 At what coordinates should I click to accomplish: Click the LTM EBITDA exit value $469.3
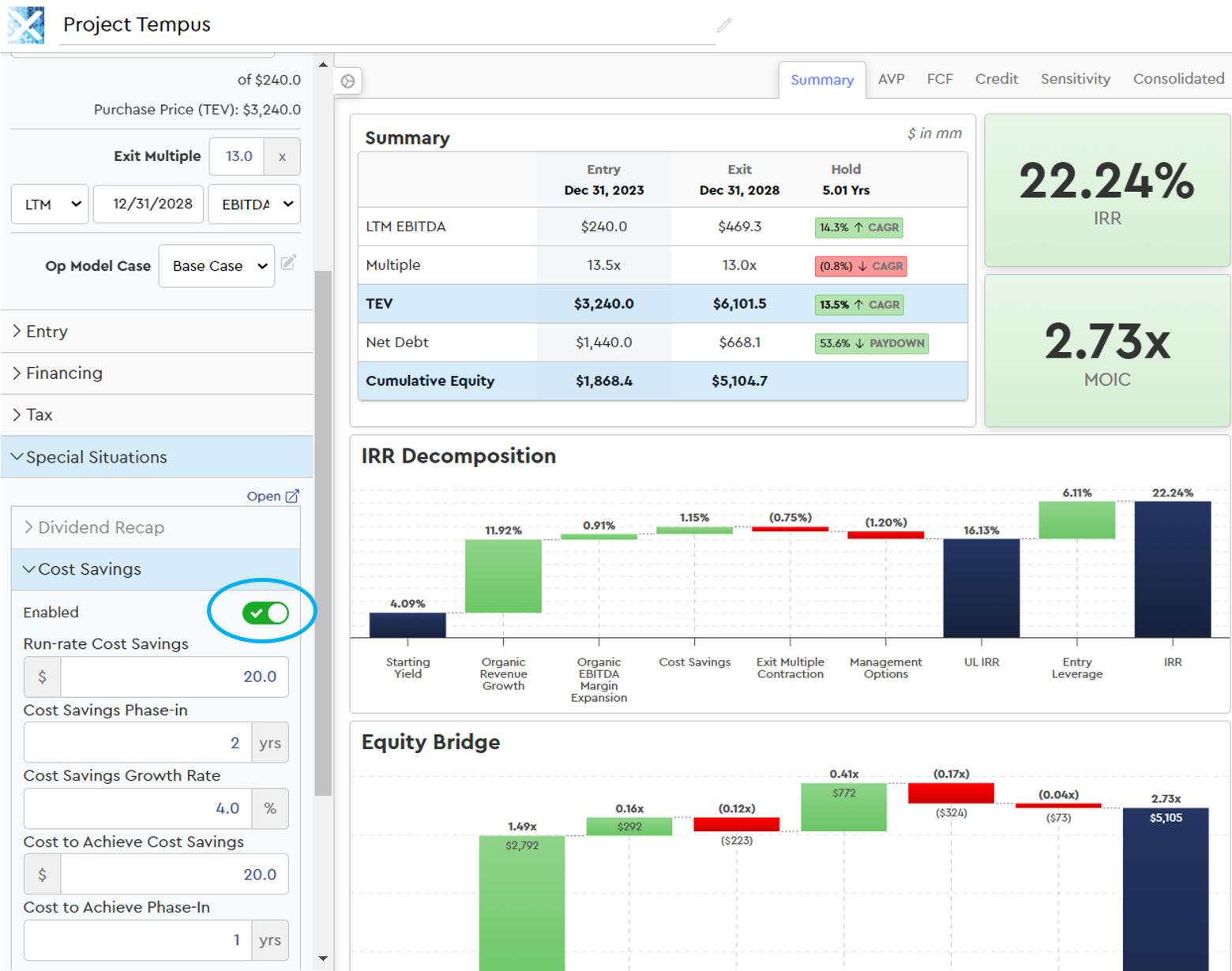pyautogui.click(x=739, y=227)
